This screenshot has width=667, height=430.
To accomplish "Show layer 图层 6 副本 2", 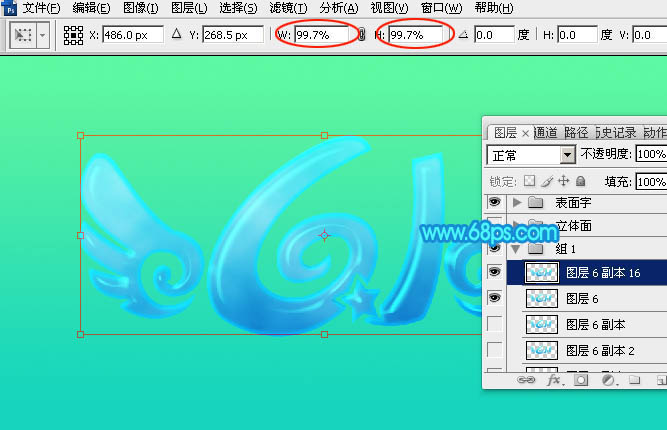I will (494, 350).
